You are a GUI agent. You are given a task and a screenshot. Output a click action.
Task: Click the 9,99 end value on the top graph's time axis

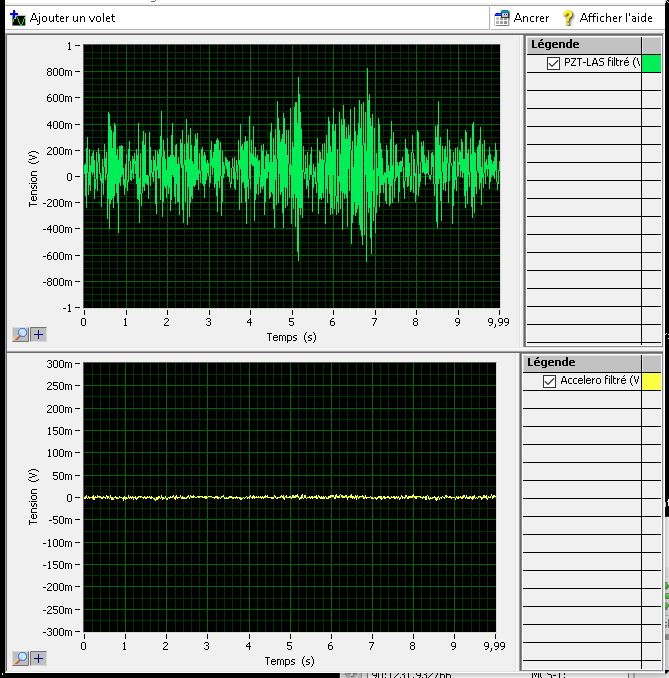point(497,322)
